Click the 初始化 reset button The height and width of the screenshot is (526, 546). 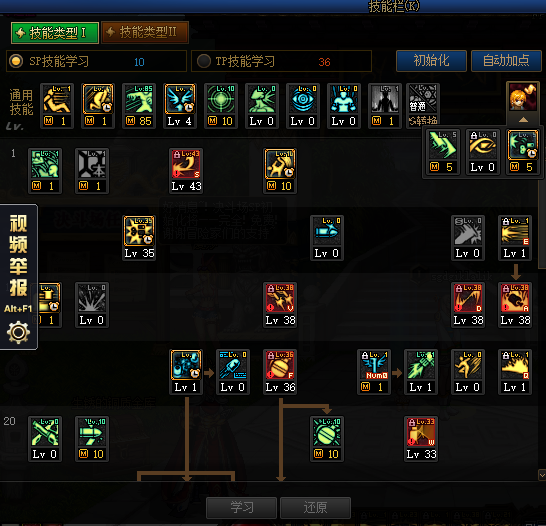click(431, 61)
